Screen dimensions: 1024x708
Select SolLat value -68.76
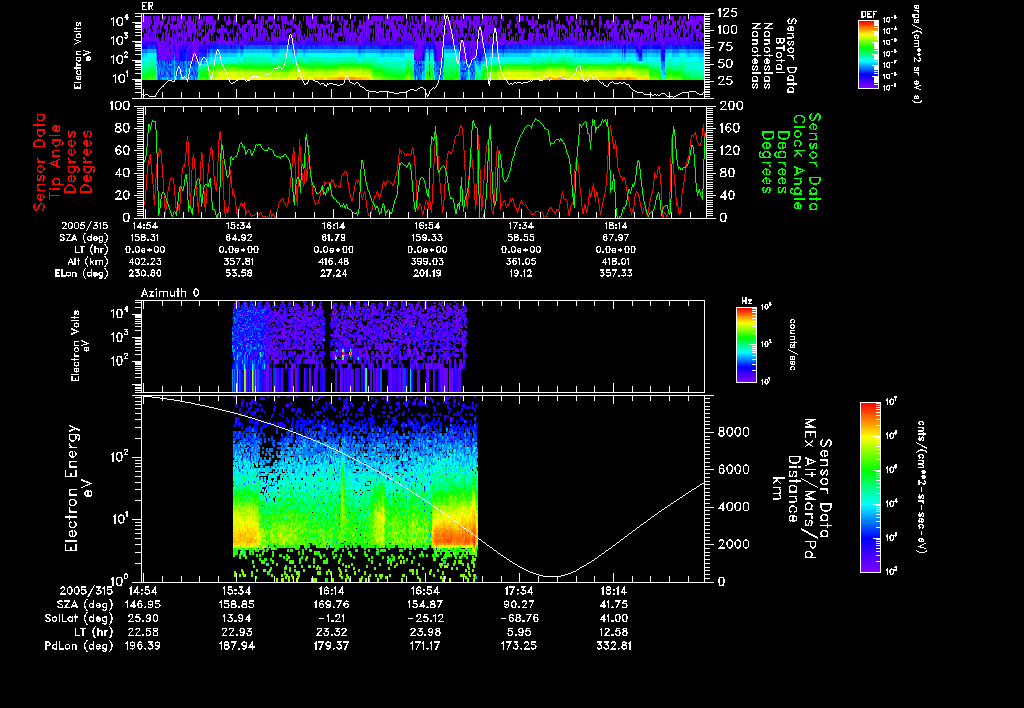click(x=519, y=619)
